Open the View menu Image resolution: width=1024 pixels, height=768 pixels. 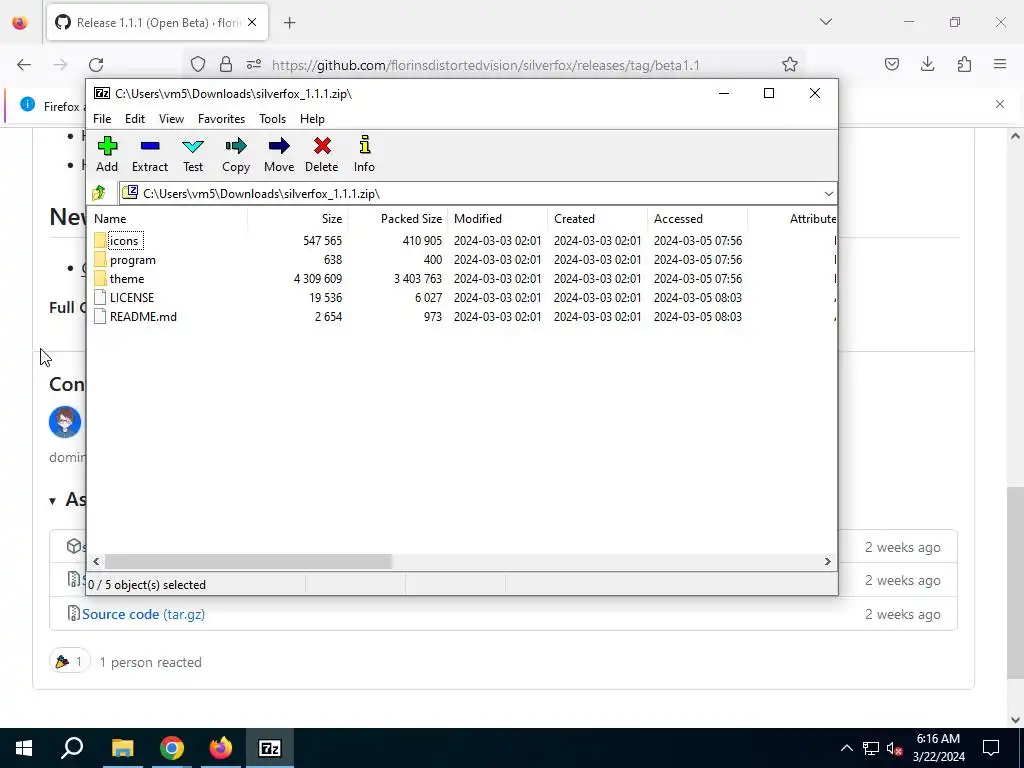[171, 119]
